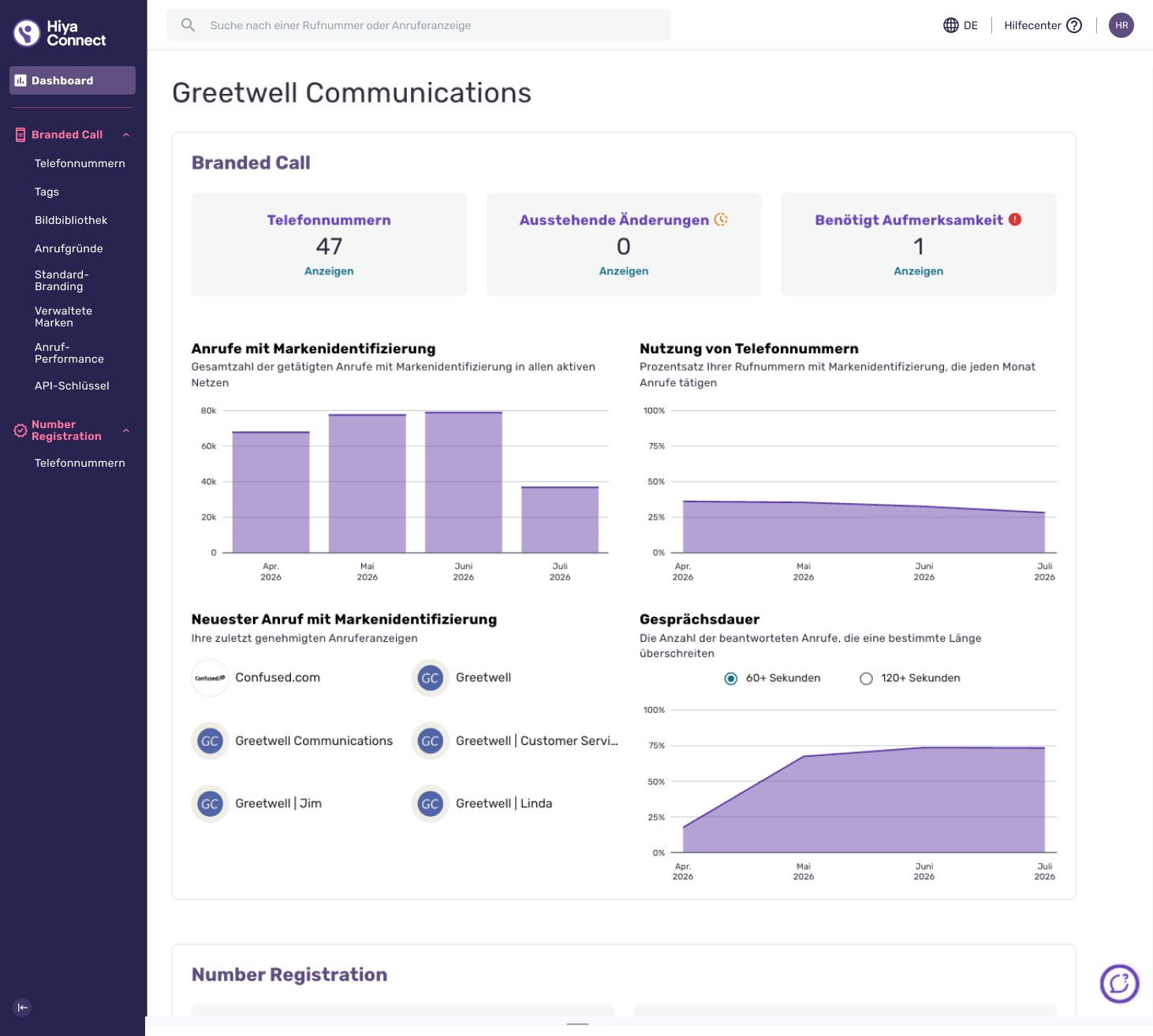This screenshot has width=1153, height=1036.
Task: Click the search magnifier icon
Action: coord(188,25)
